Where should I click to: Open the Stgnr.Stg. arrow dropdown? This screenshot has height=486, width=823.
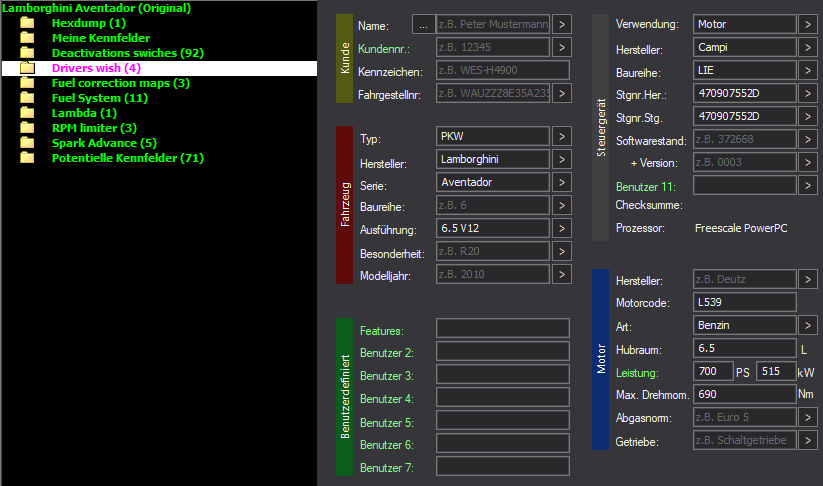[x=808, y=117]
